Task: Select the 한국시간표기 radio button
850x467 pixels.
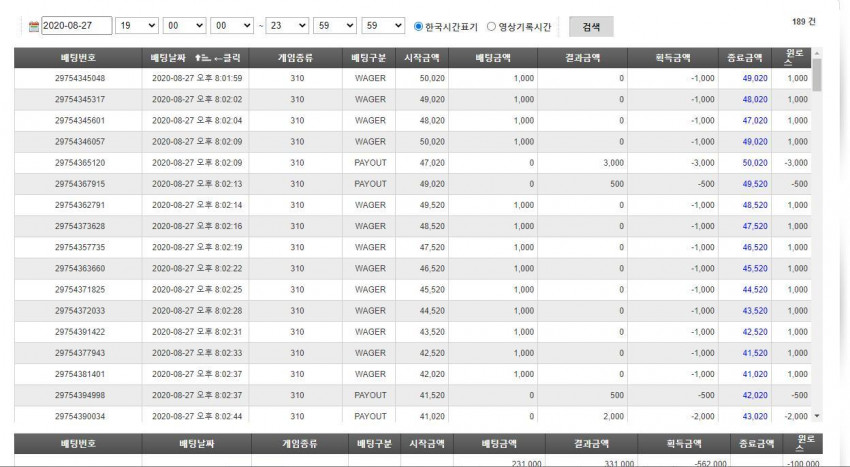Action: tap(418, 26)
